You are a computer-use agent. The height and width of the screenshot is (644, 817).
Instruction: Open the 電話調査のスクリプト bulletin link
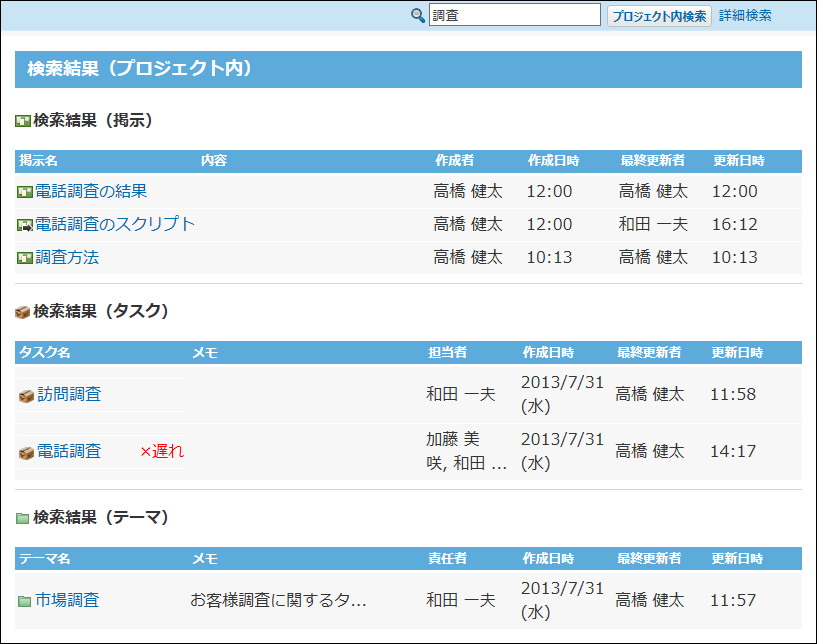pos(115,224)
